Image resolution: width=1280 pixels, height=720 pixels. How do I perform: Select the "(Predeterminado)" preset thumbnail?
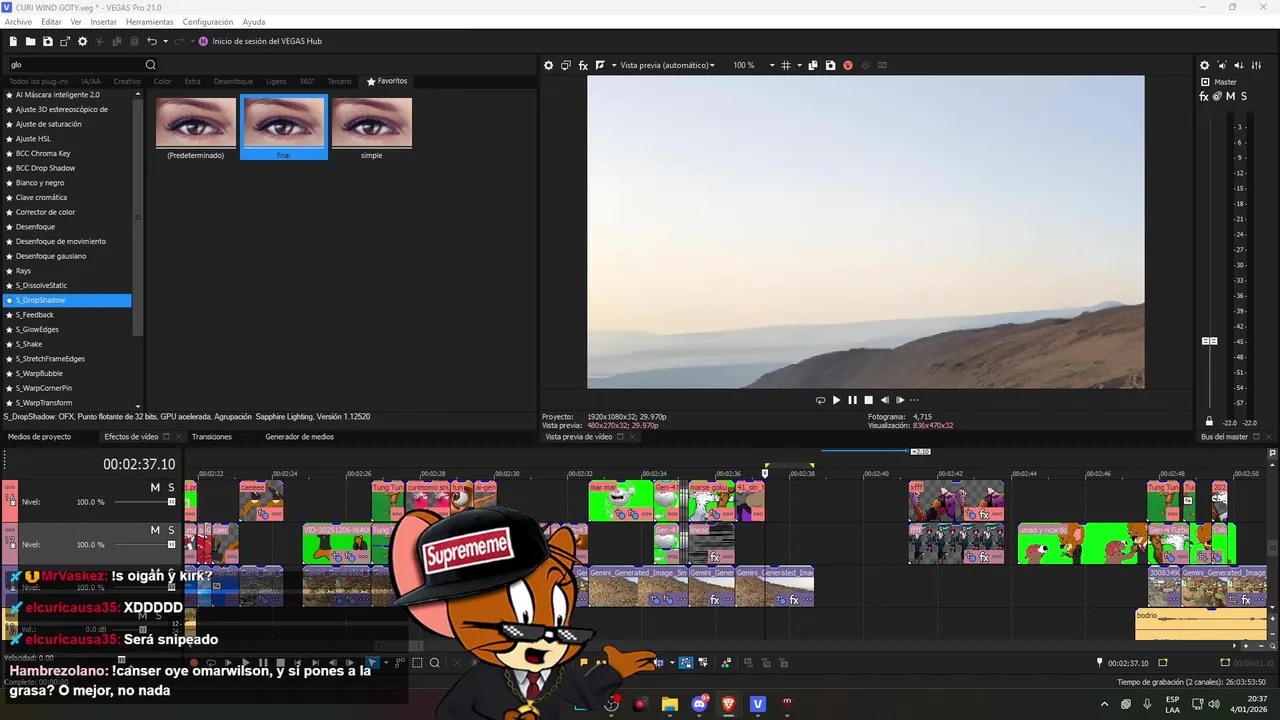tap(196, 127)
